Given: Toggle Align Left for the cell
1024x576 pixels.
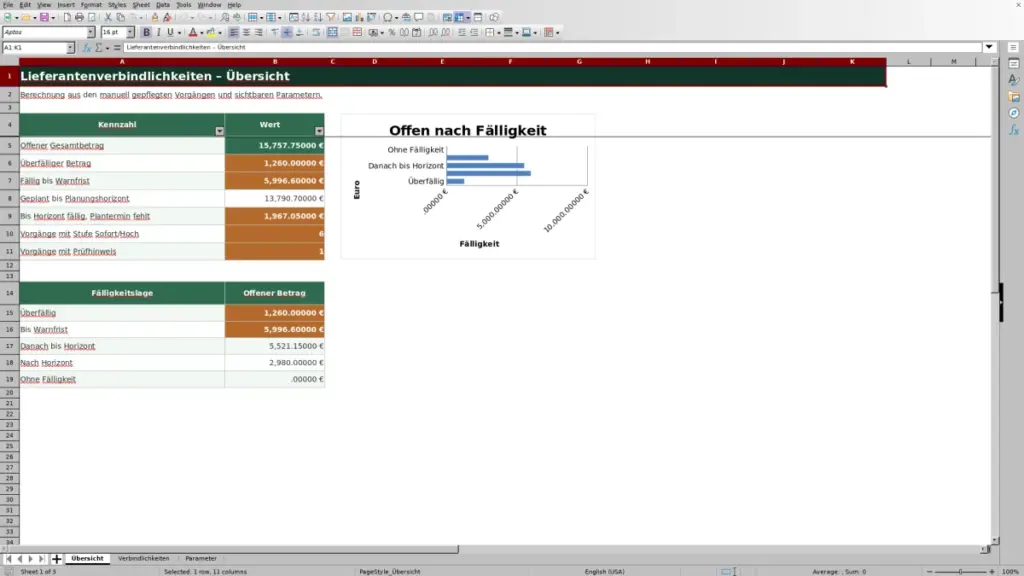Looking at the screenshot, I should [x=233, y=33].
